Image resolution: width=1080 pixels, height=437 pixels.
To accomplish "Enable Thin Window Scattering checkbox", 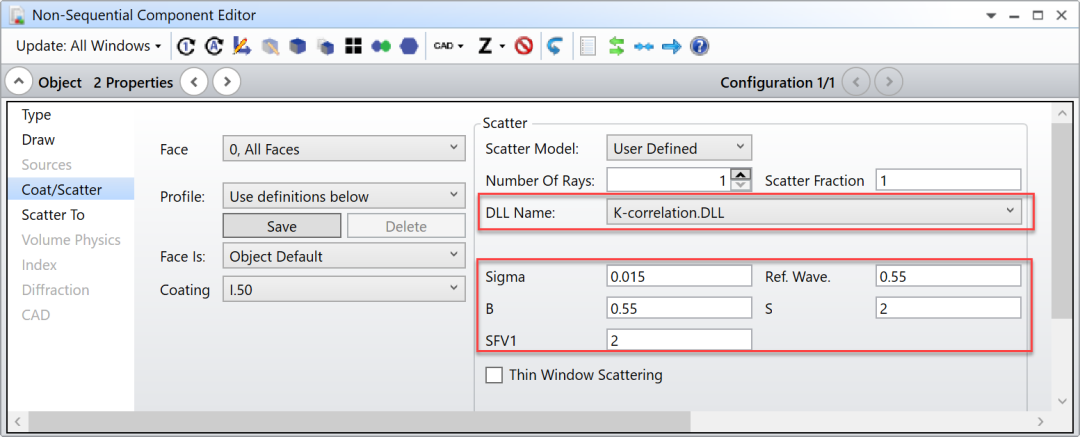I will click(x=494, y=375).
